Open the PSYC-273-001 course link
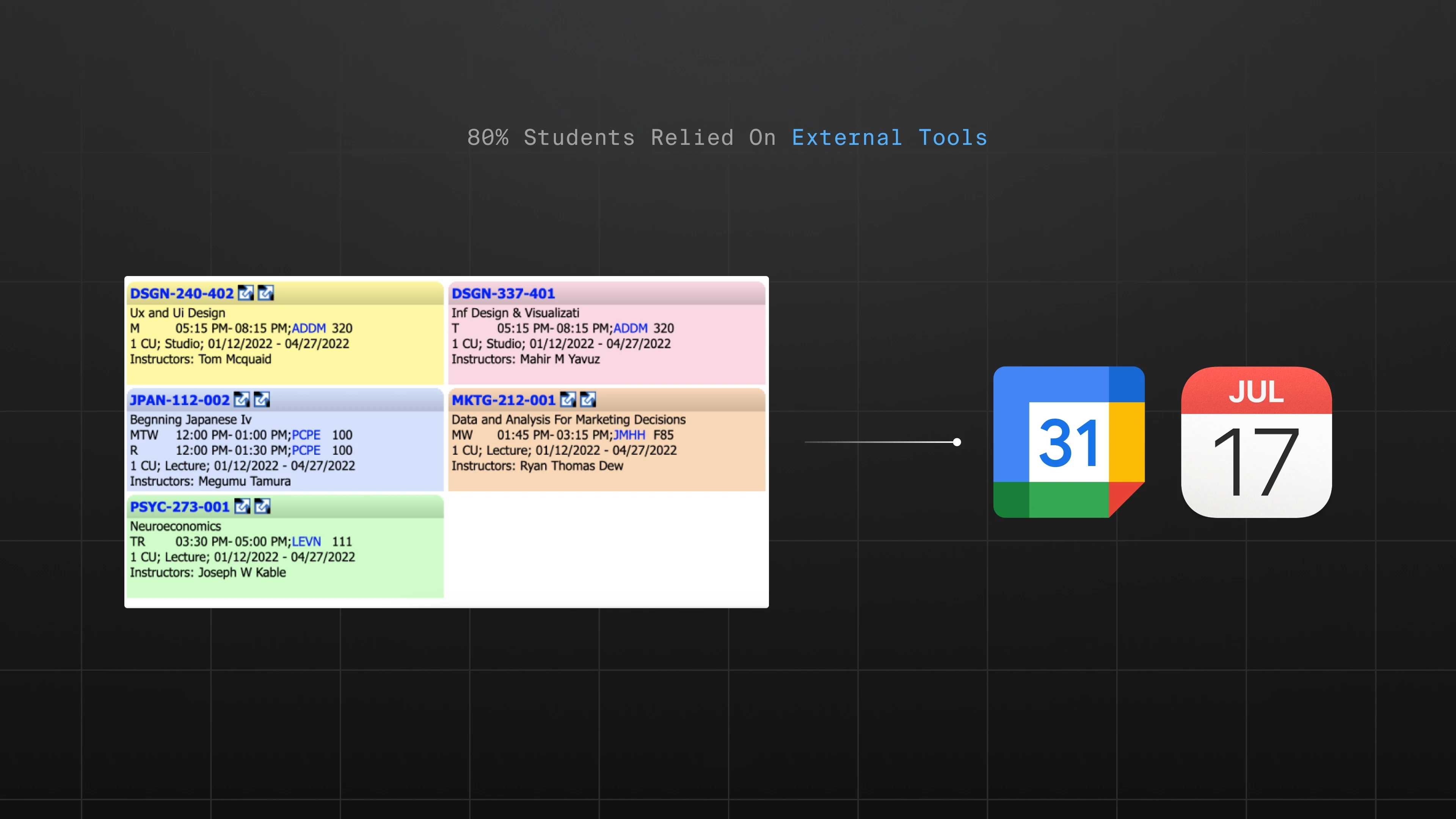Image resolution: width=1456 pixels, height=819 pixels. 180,507
